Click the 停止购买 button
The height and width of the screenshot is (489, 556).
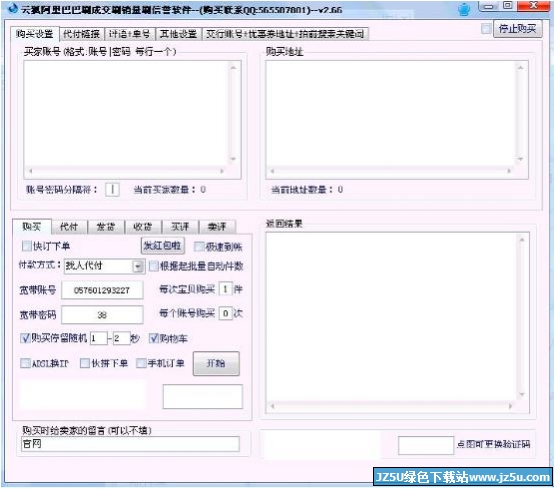pyautogui.click(x=517, y=29)
